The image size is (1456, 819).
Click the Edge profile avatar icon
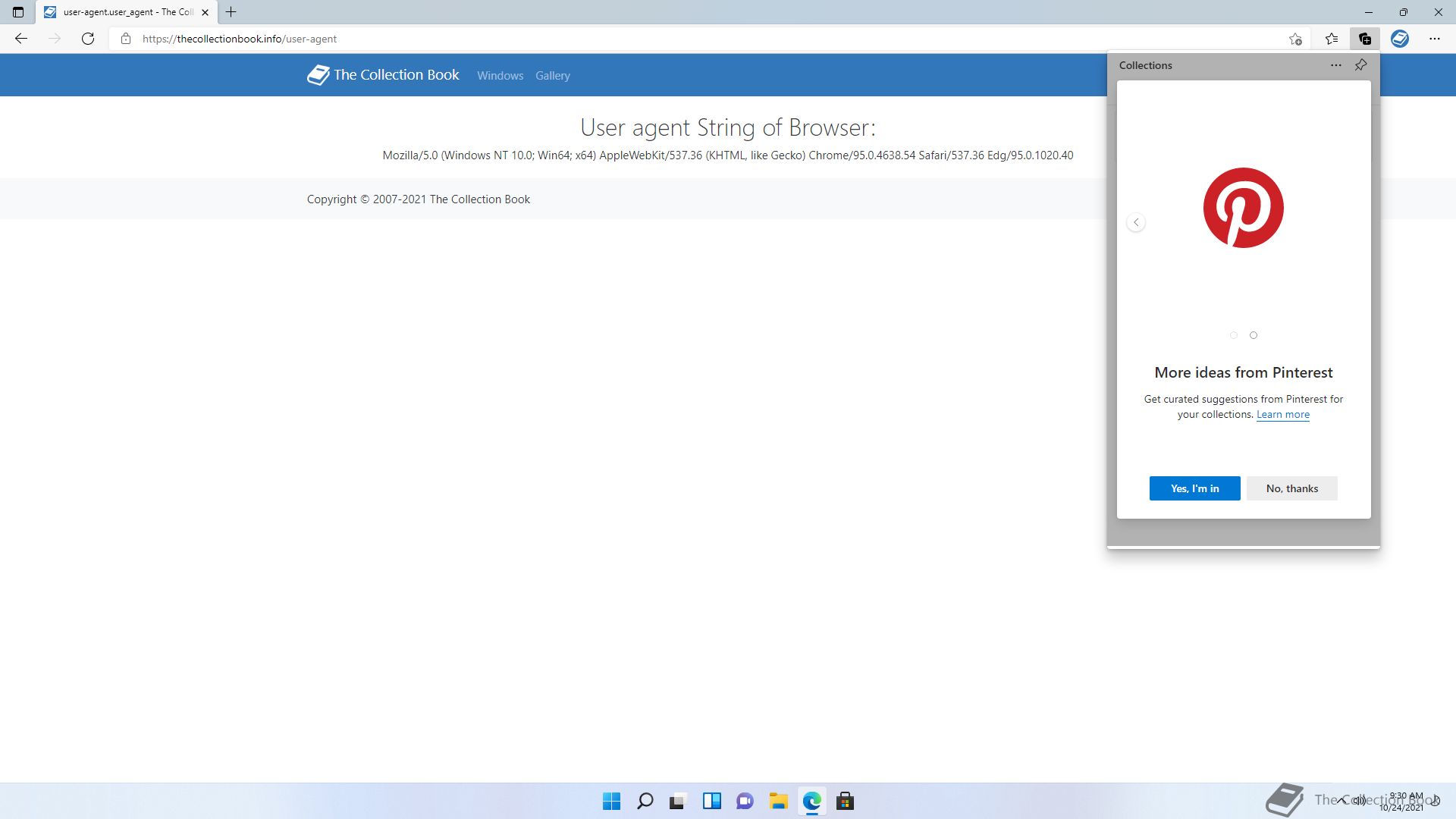click(x=1400, y=39)
